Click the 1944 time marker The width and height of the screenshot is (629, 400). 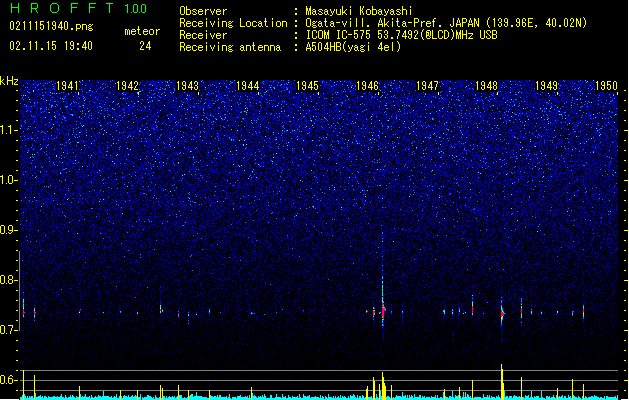(248, 86)
